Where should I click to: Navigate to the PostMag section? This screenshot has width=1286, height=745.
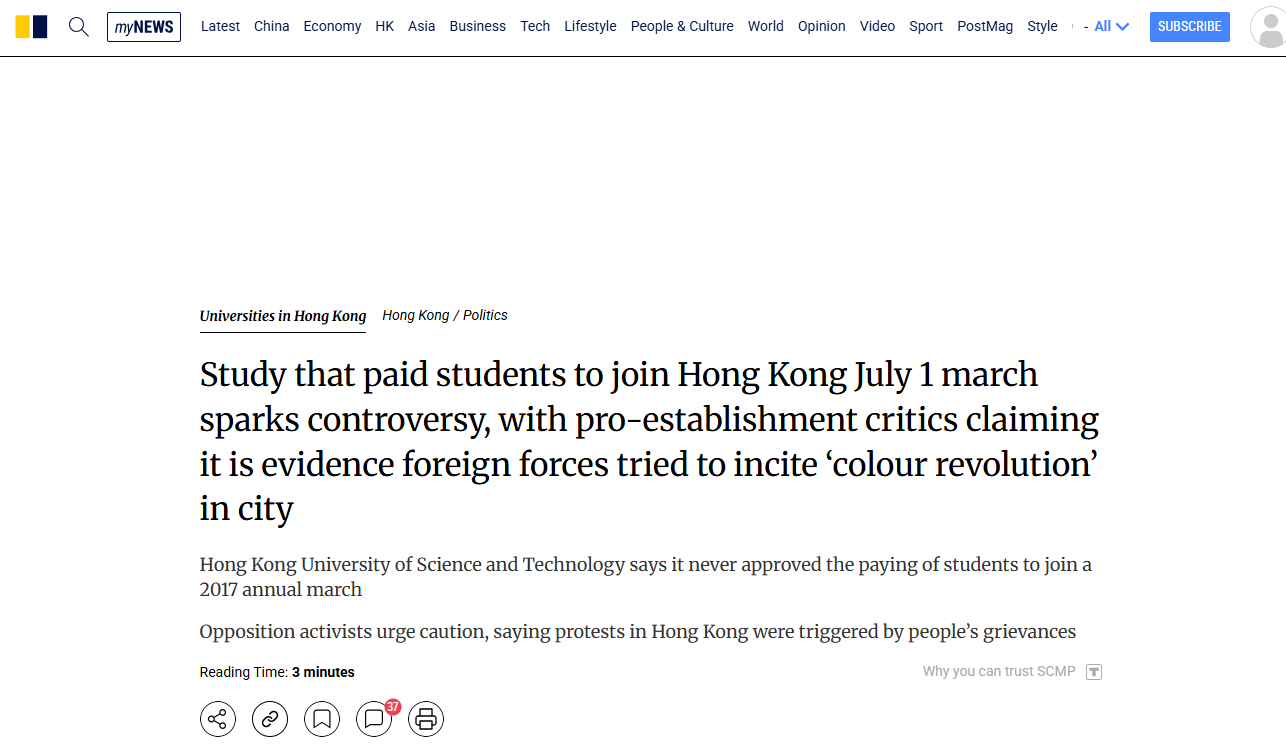click(985, 27)
